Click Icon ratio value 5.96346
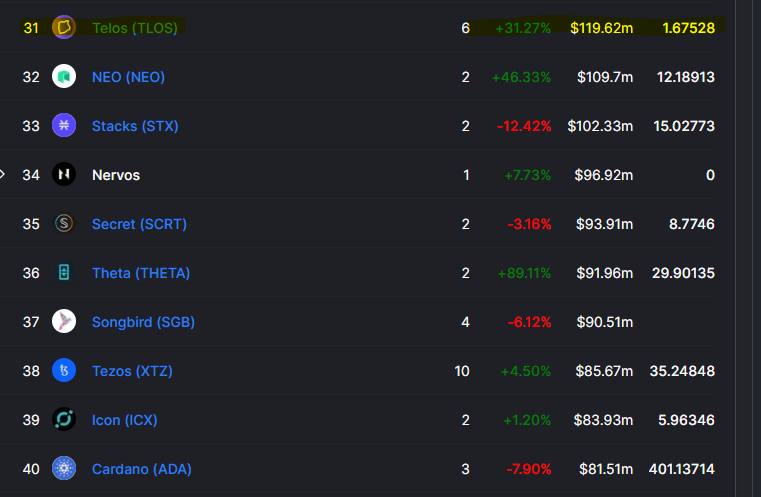The height and width of the screenshot is (497, 761). tap(686, 420)
